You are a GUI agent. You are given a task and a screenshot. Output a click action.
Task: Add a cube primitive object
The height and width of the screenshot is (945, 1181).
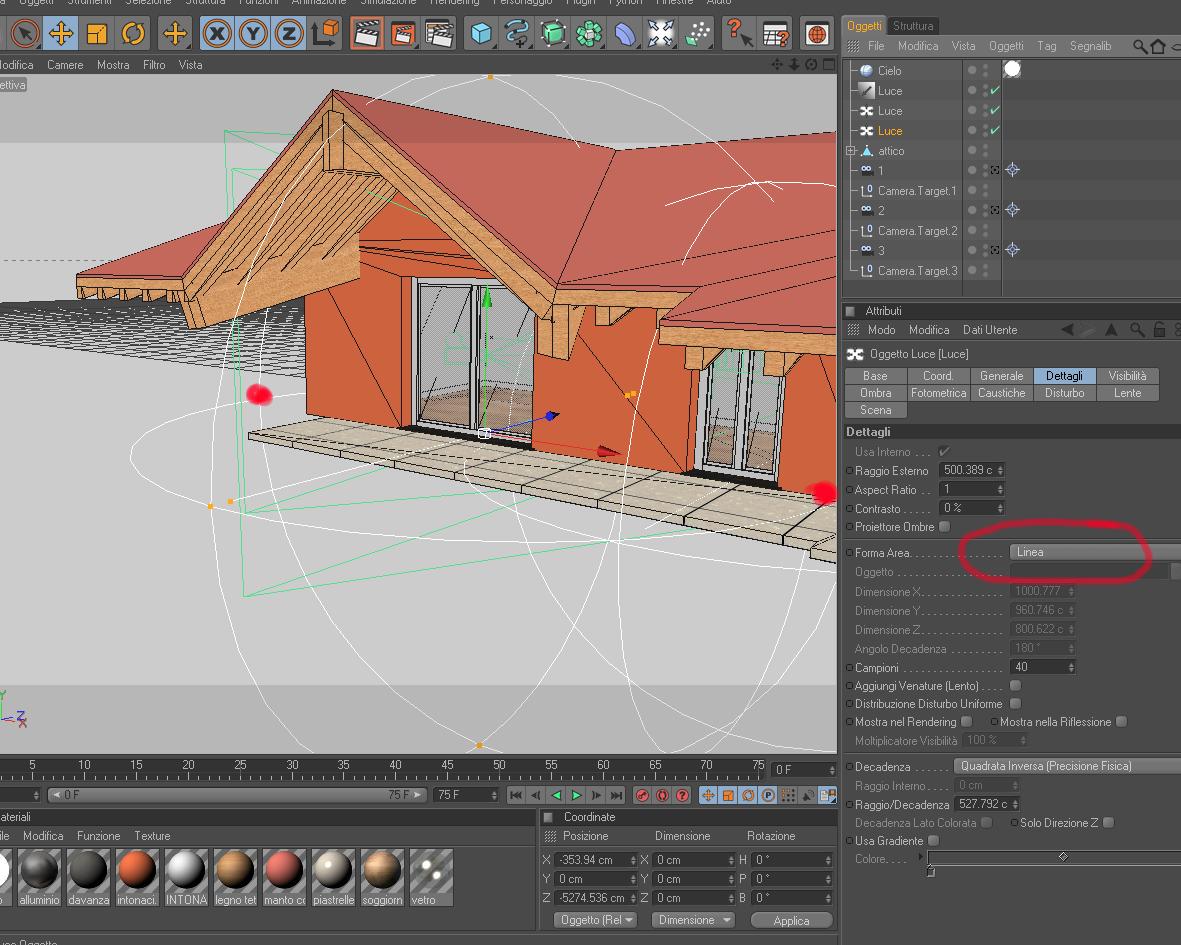482,33
